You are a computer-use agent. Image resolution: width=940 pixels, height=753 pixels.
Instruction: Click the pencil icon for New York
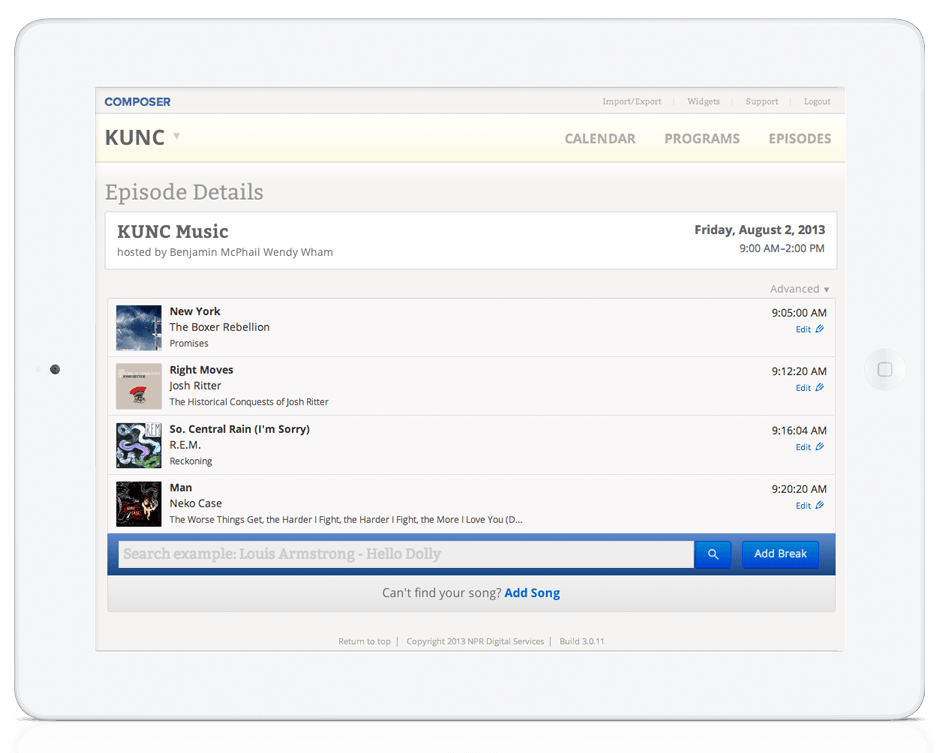click(820, 329)
